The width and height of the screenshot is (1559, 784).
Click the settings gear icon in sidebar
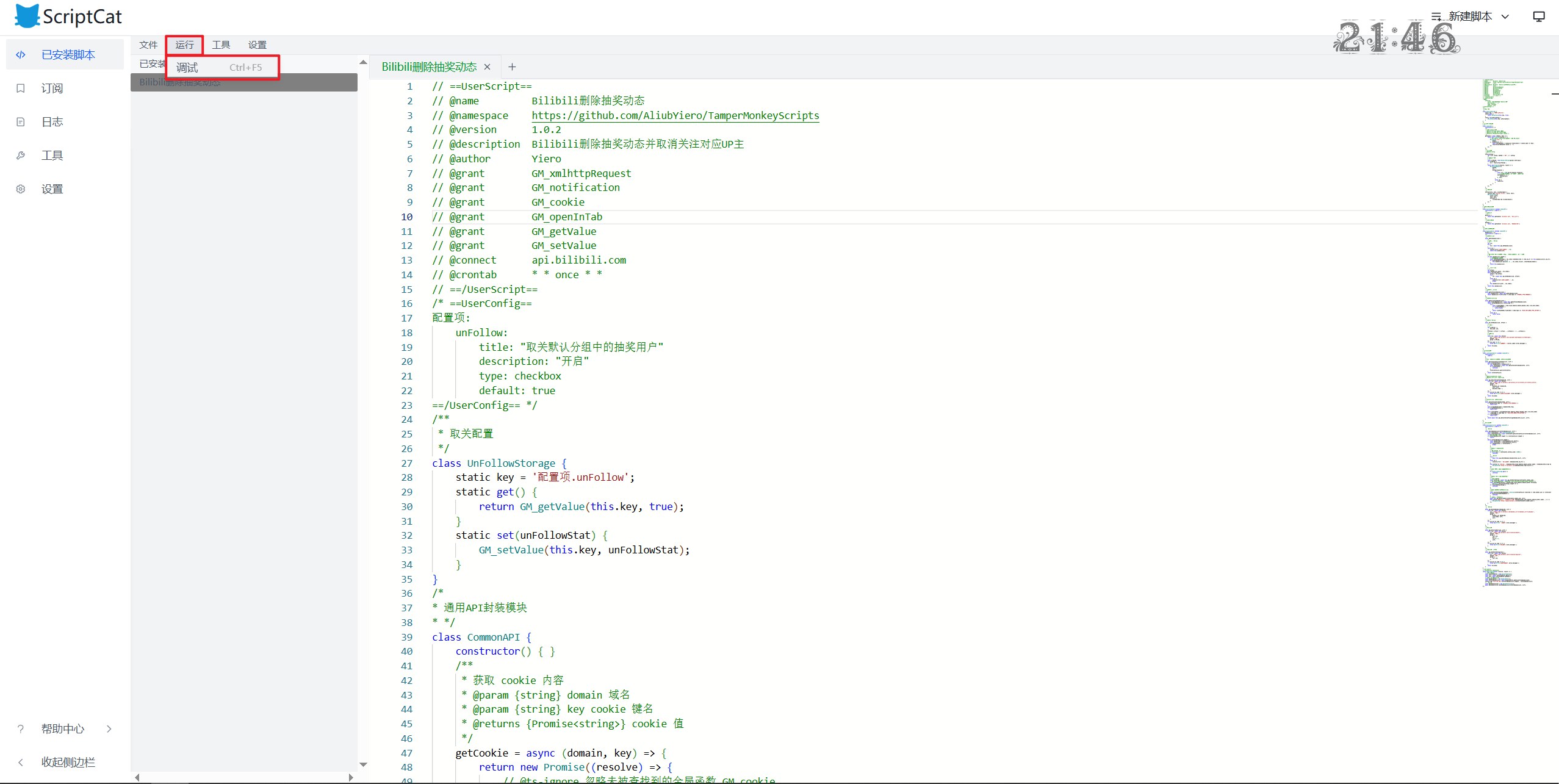coord(21,189)
